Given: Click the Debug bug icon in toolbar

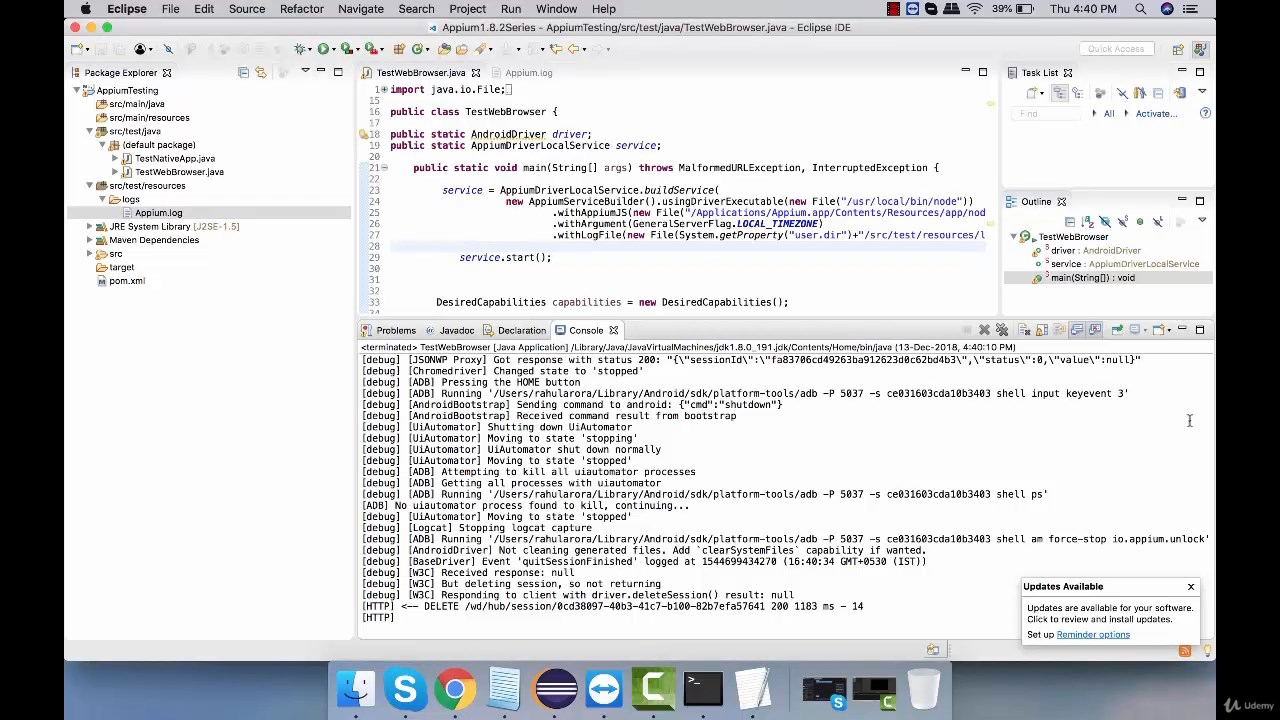Looking at the screenshot, I should click(299, 49).
